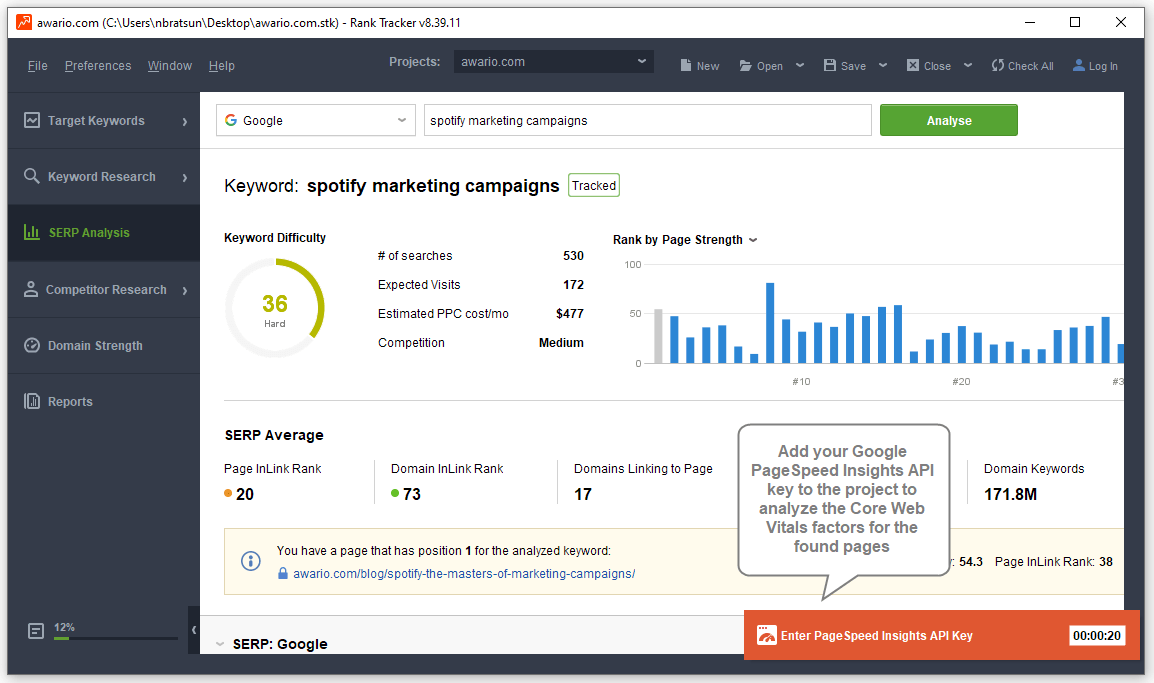Collapse the left sidebar with arrow handle
1154x683 pixels.
point(193,630)
